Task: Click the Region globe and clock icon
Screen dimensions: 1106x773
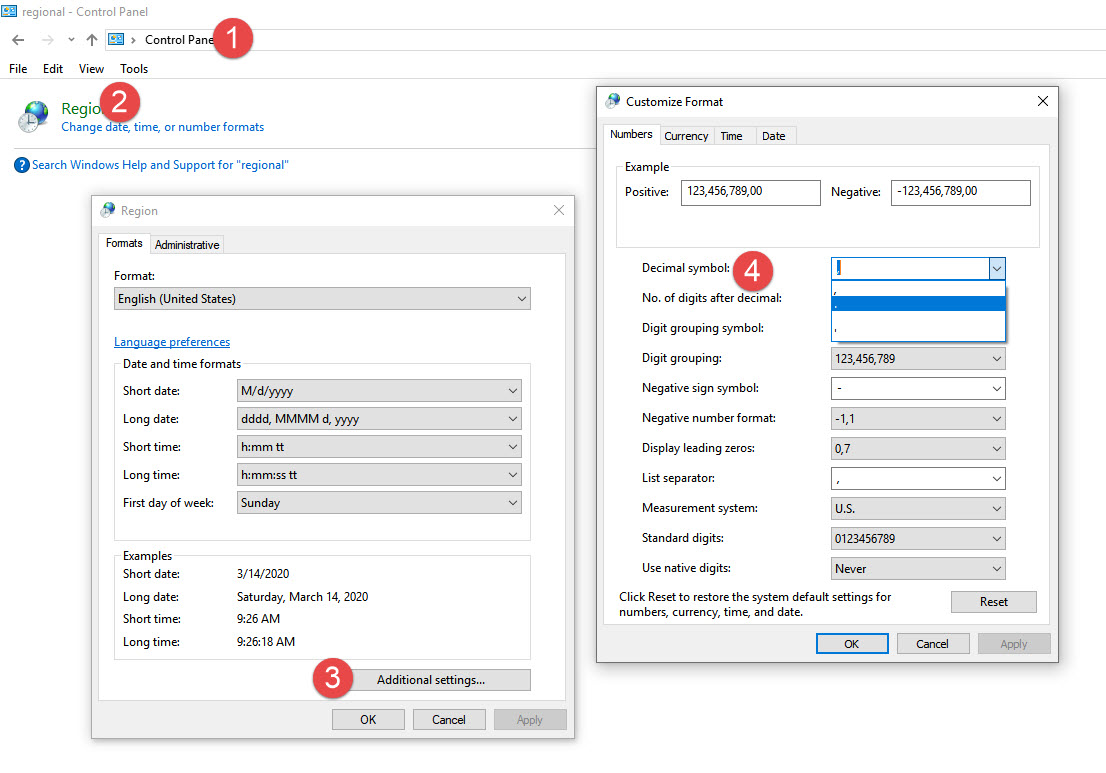Action: [34, 116]
